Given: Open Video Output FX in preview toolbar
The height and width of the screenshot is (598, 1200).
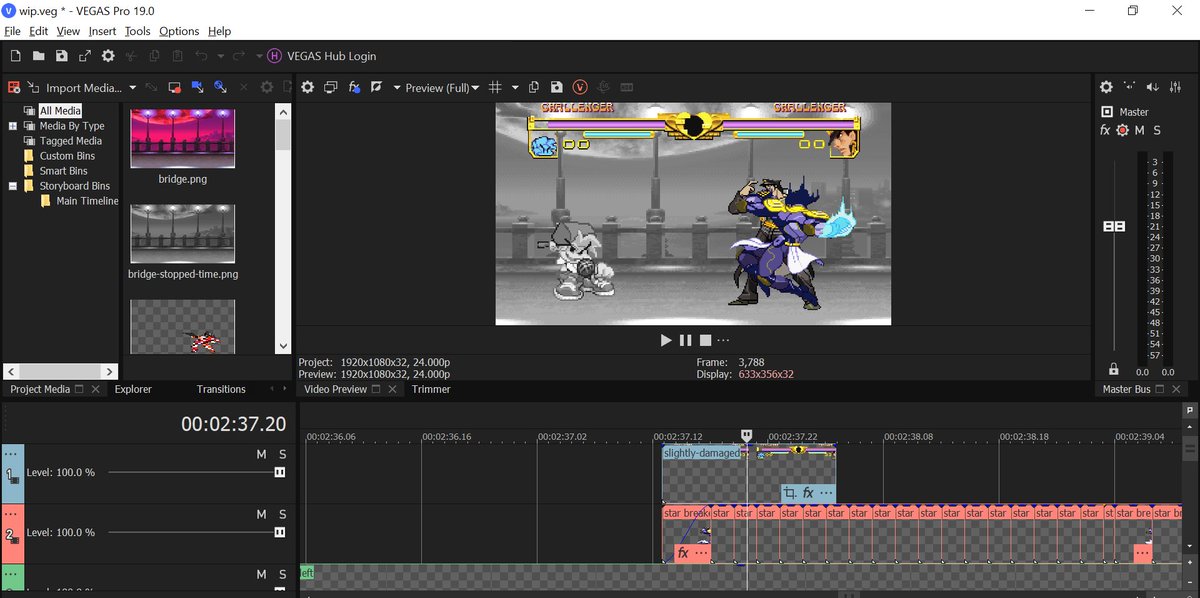Looking at the screenshot, I should pyautogui.click(x=354, y=88).
